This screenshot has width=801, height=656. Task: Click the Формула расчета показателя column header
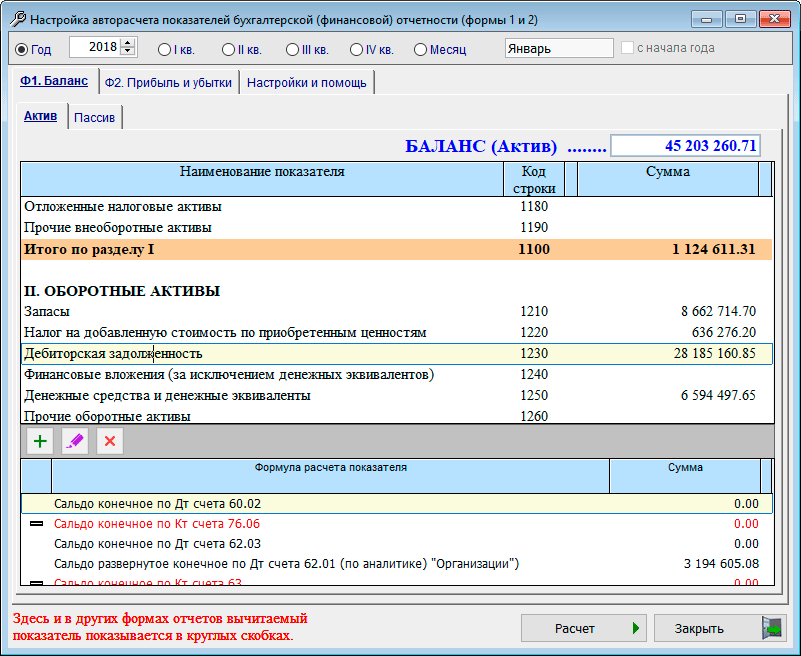click(x=331, y=476)
